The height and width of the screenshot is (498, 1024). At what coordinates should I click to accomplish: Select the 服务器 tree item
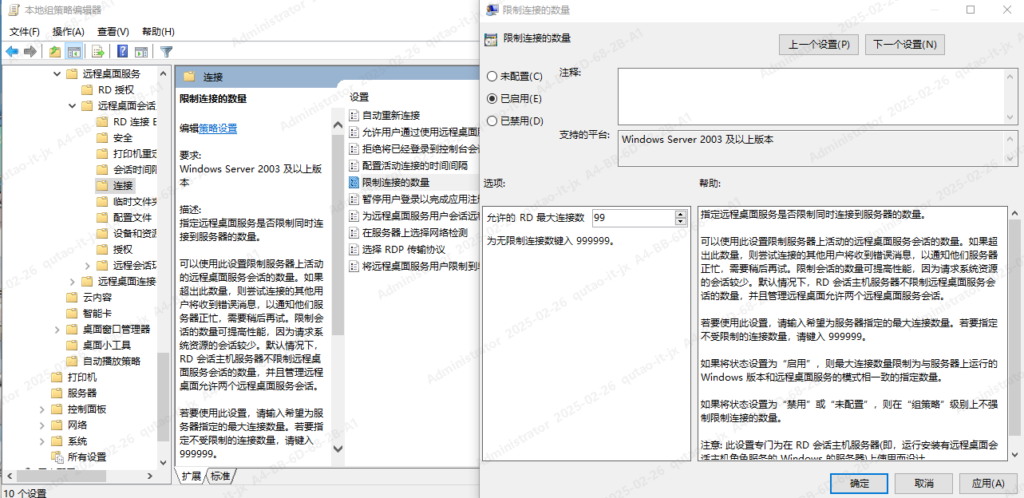click(82, 393)
